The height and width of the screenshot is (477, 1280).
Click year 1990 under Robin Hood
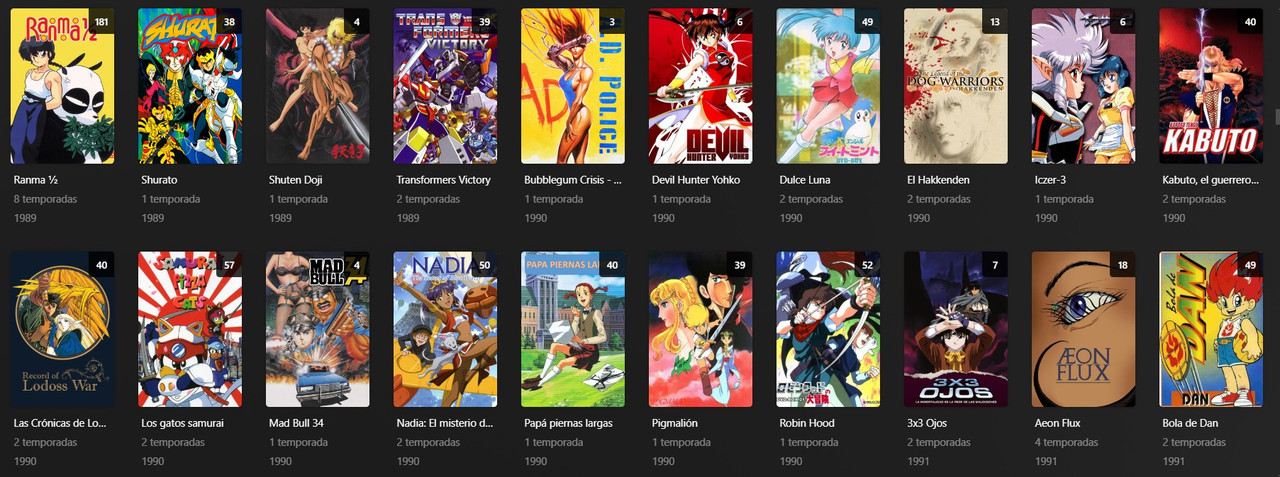point(791,461)
